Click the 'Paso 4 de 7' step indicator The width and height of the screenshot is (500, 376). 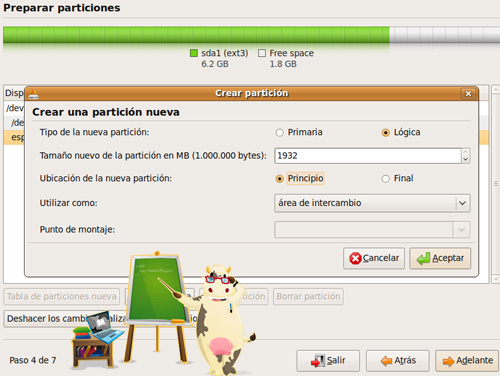[x=33, y=360]
